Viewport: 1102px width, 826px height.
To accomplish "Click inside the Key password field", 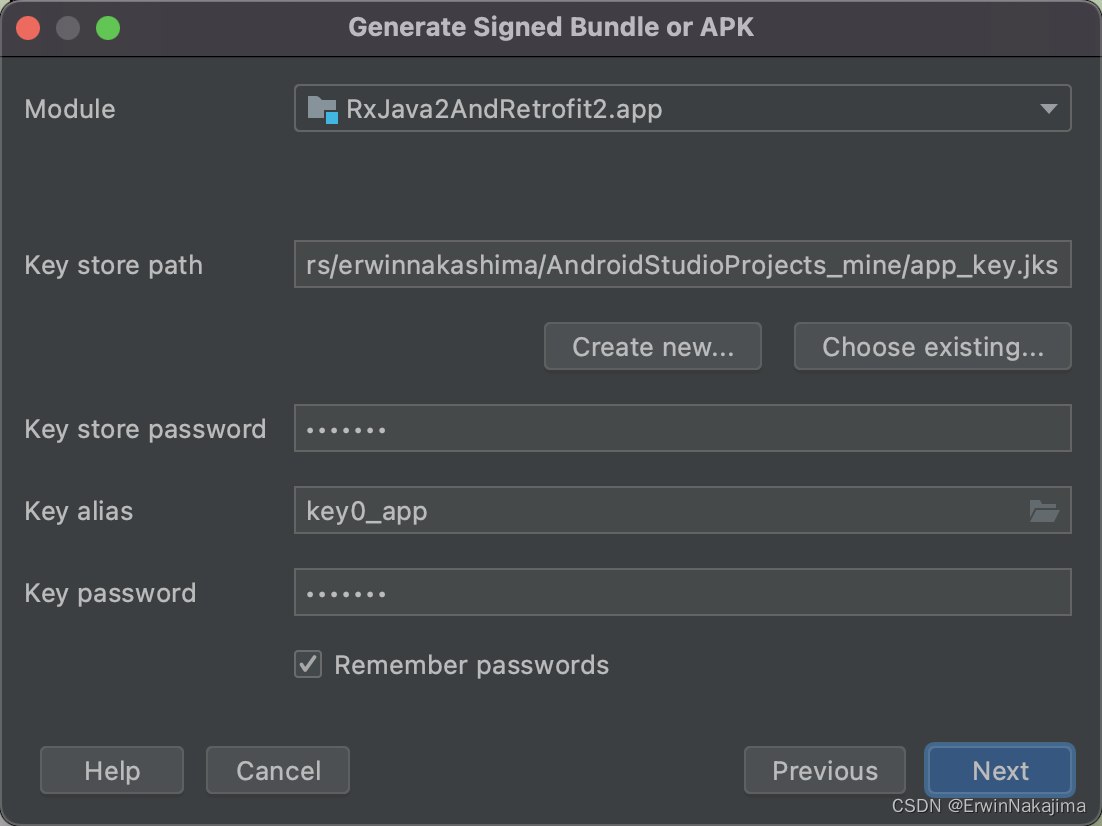I will click(x=683, y=592).
